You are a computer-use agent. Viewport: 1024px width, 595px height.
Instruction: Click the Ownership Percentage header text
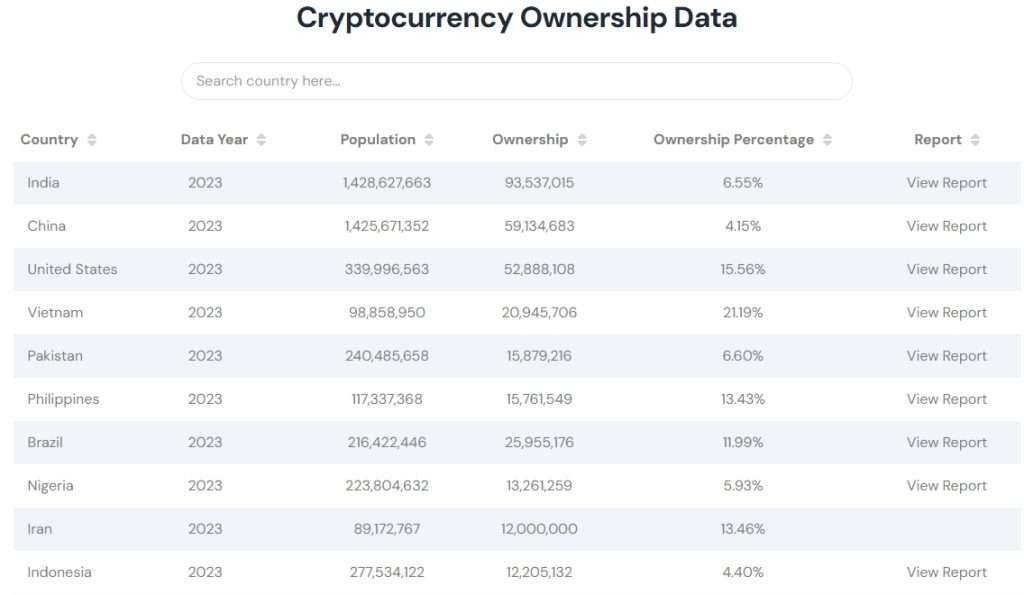click(733, 140)
